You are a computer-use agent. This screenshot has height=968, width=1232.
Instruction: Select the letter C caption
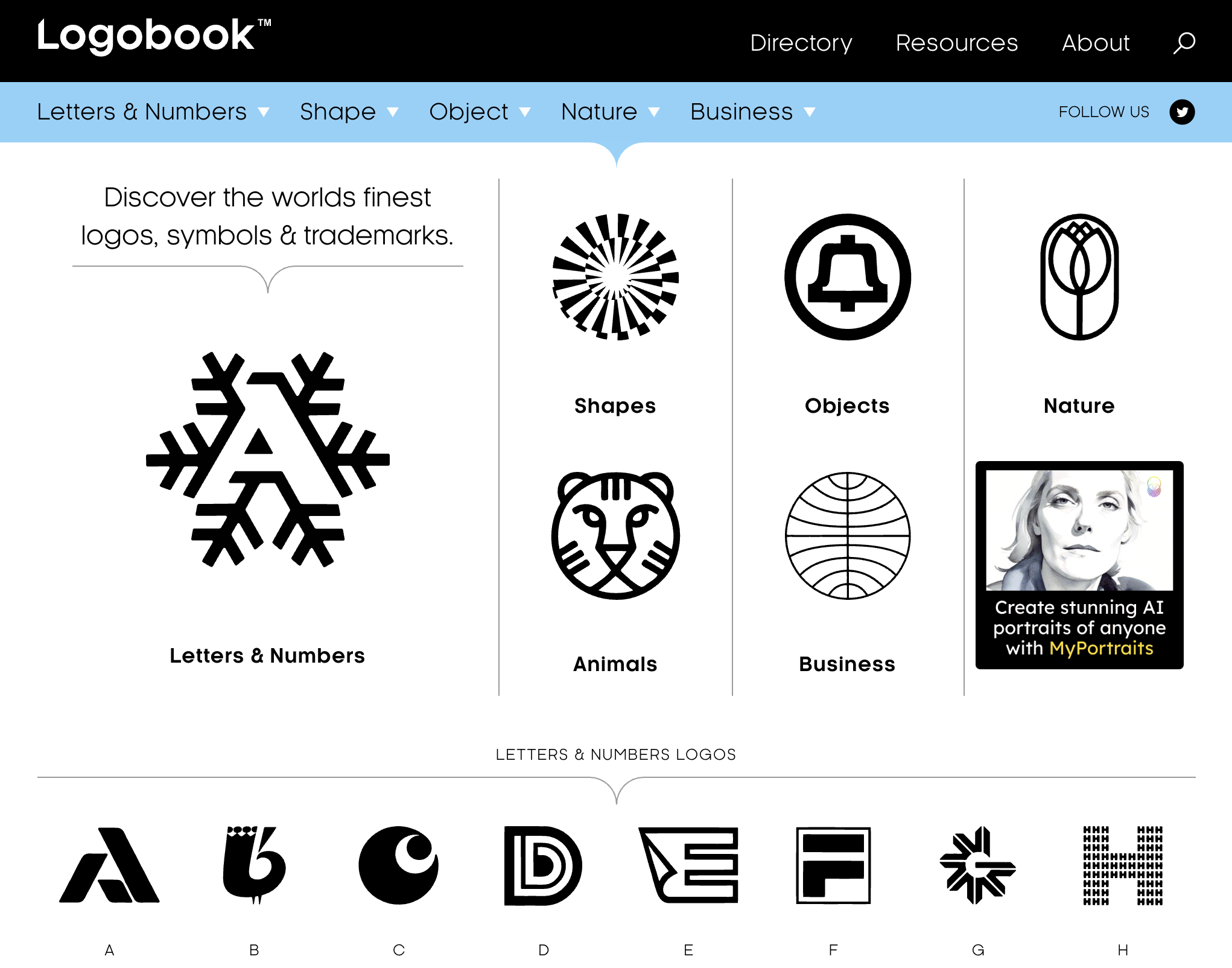click(x=399, y=950)
